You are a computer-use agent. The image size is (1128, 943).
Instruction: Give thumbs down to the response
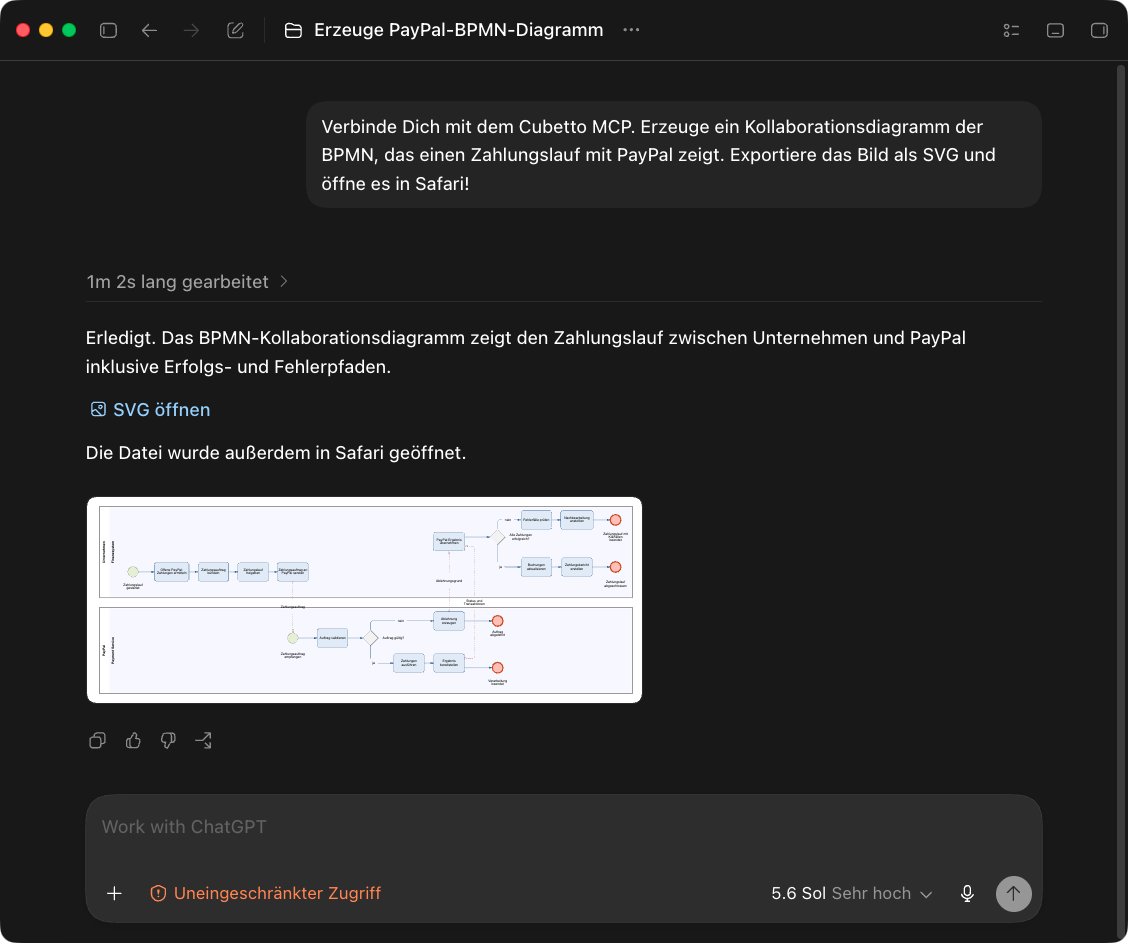[168, 740]
